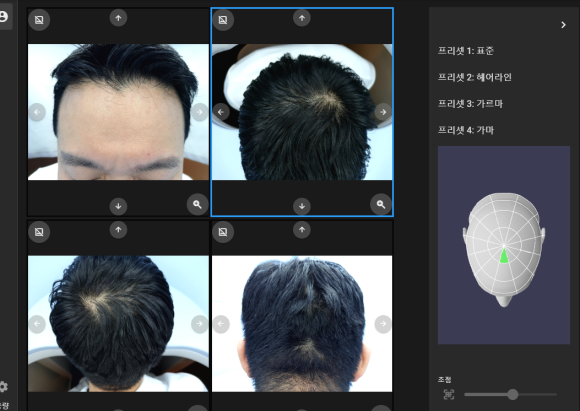Click the hide-image icon on the blue-highlighted crown panel

(x=223, y=20)
